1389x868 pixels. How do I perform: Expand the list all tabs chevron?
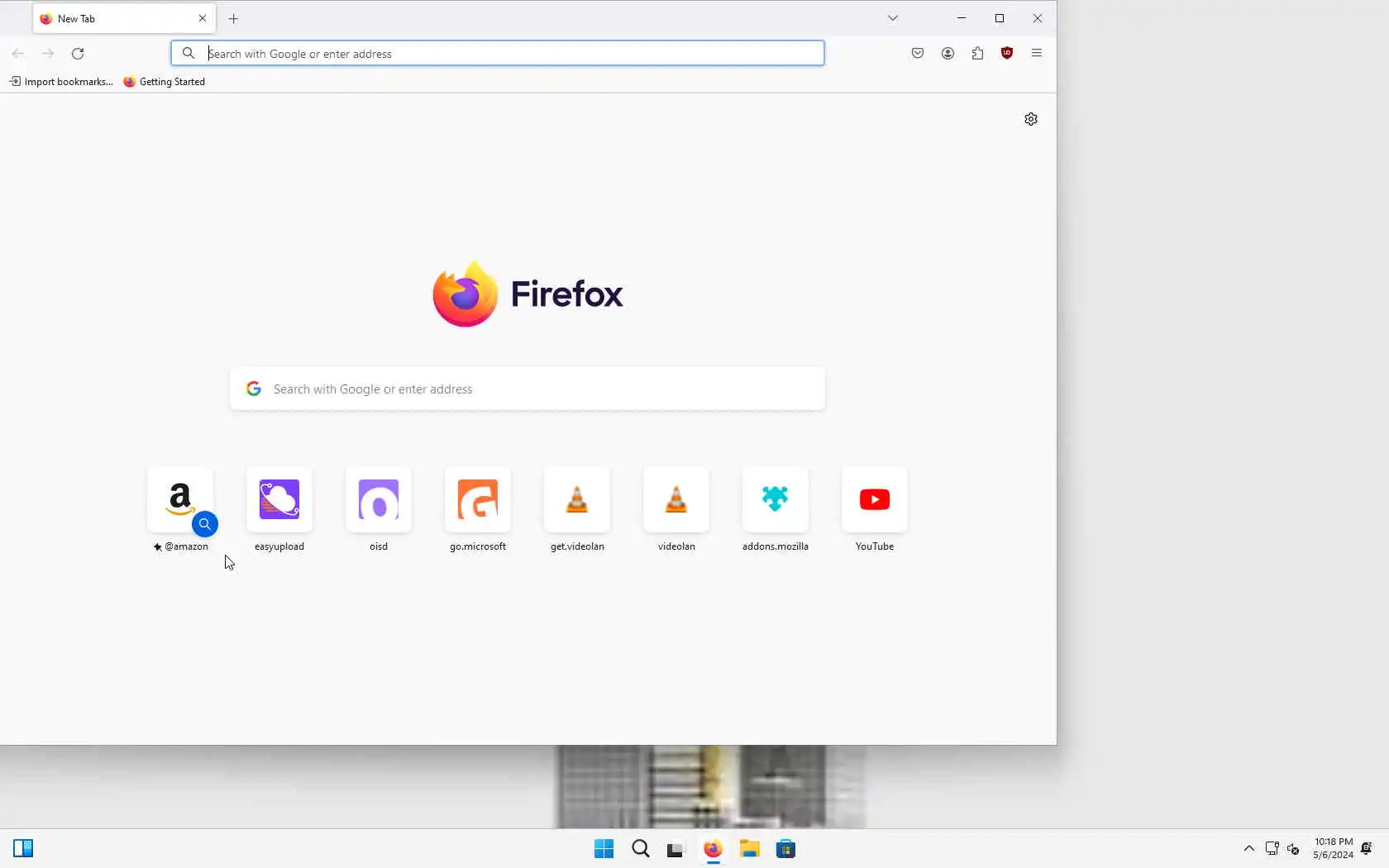893,18
